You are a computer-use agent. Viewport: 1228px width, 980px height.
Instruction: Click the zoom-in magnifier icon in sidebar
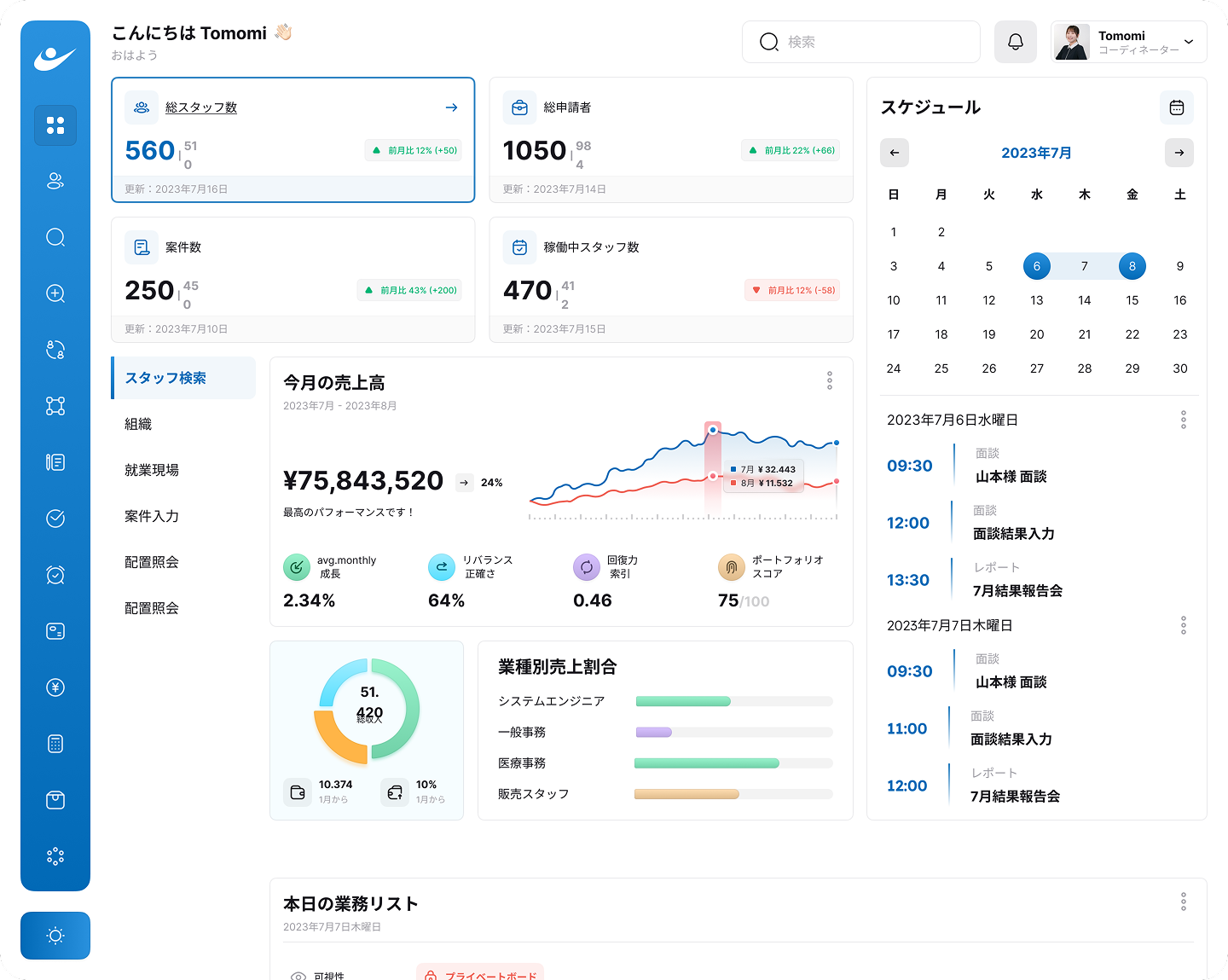tap(55, 293)
